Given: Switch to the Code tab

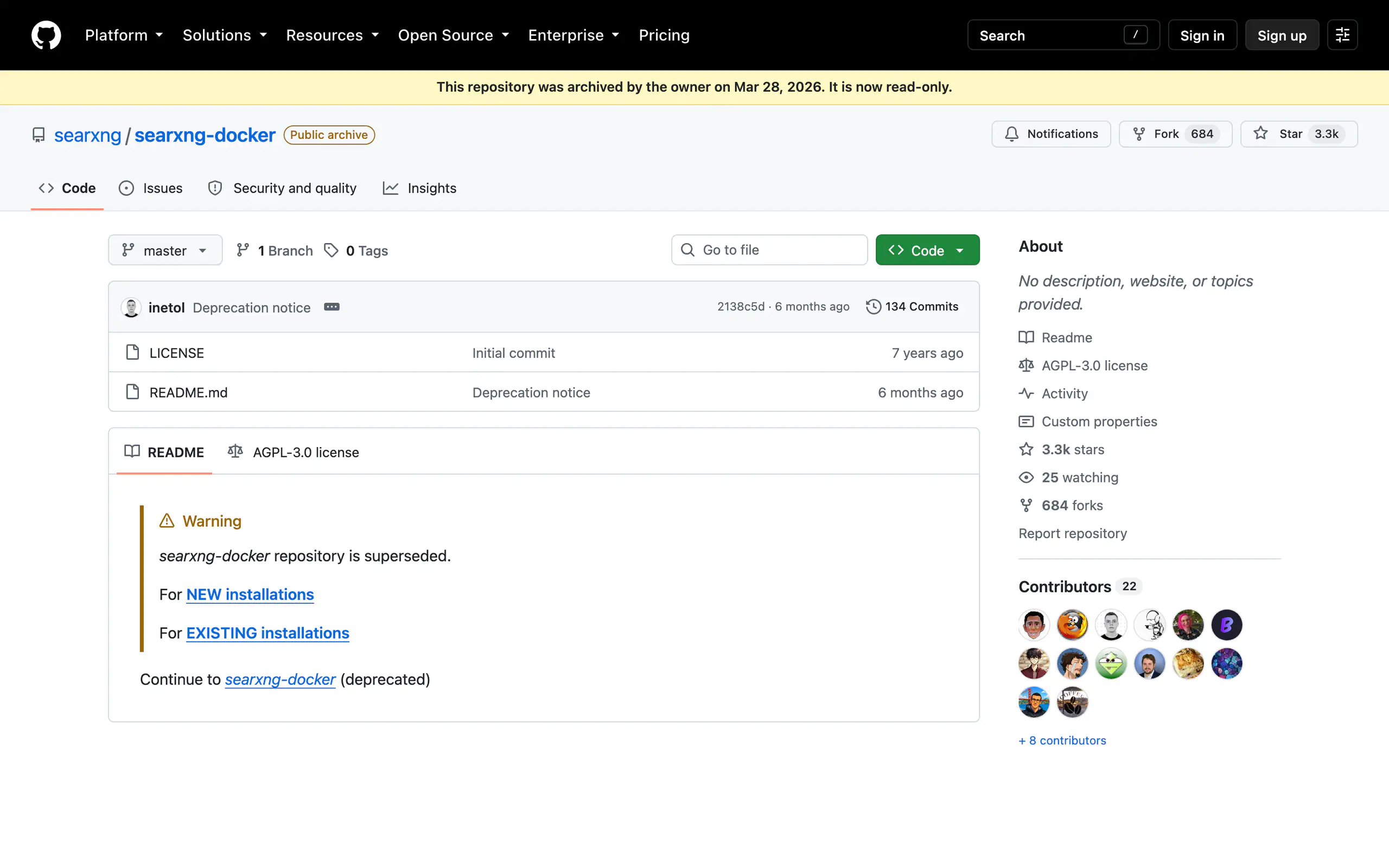Looking at the screenshot, I should click(x=67, y=188).
